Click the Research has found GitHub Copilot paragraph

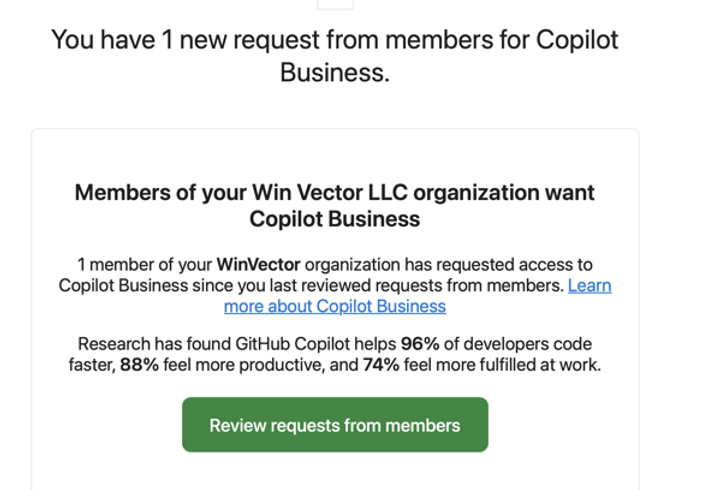click(335, 355)
